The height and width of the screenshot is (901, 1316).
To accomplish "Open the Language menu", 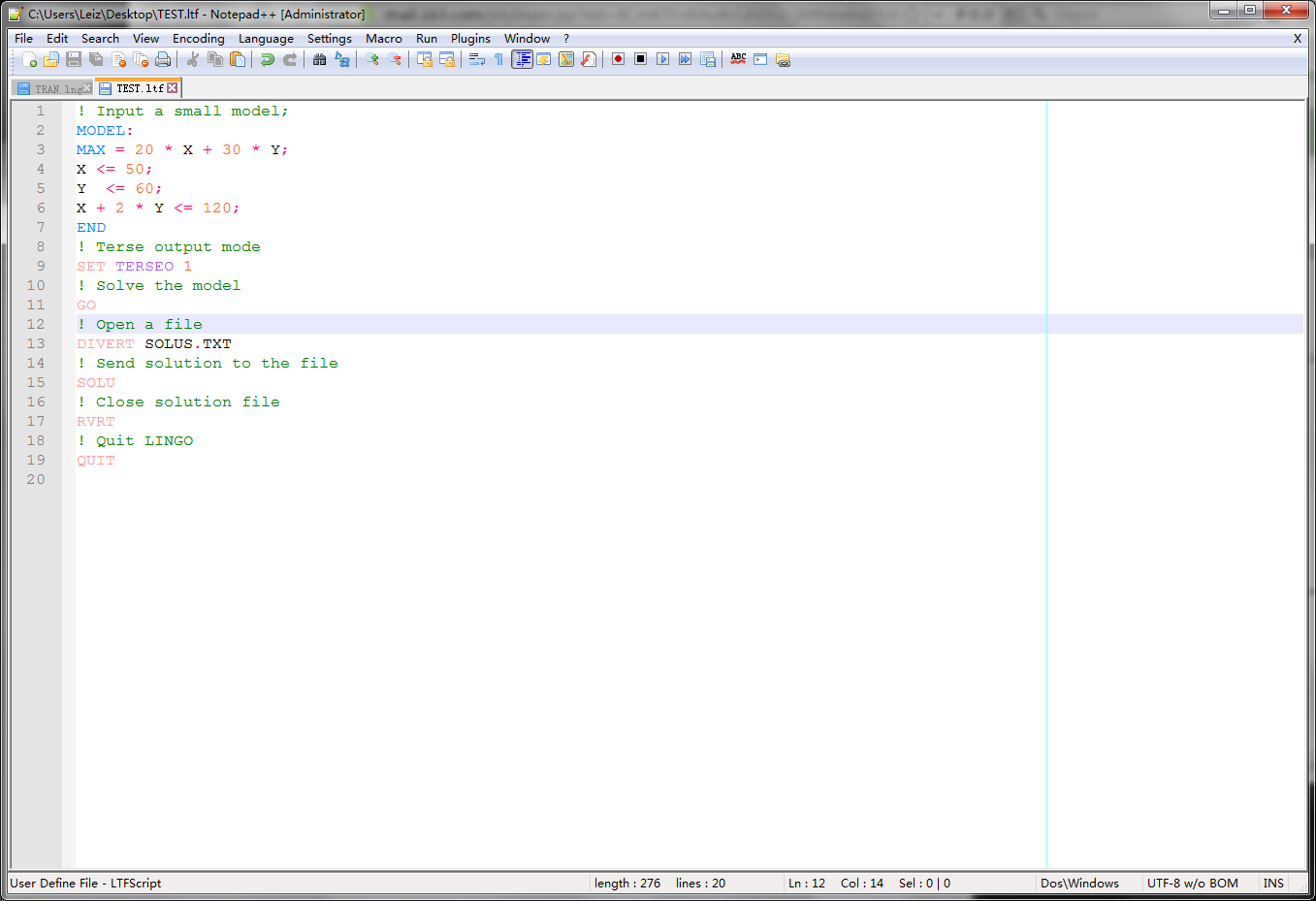I will coord(266,39).
